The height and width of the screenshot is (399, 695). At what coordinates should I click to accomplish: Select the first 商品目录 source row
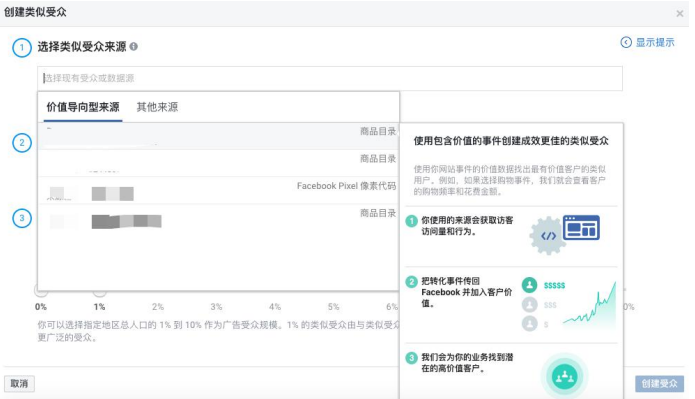[219, 136]
